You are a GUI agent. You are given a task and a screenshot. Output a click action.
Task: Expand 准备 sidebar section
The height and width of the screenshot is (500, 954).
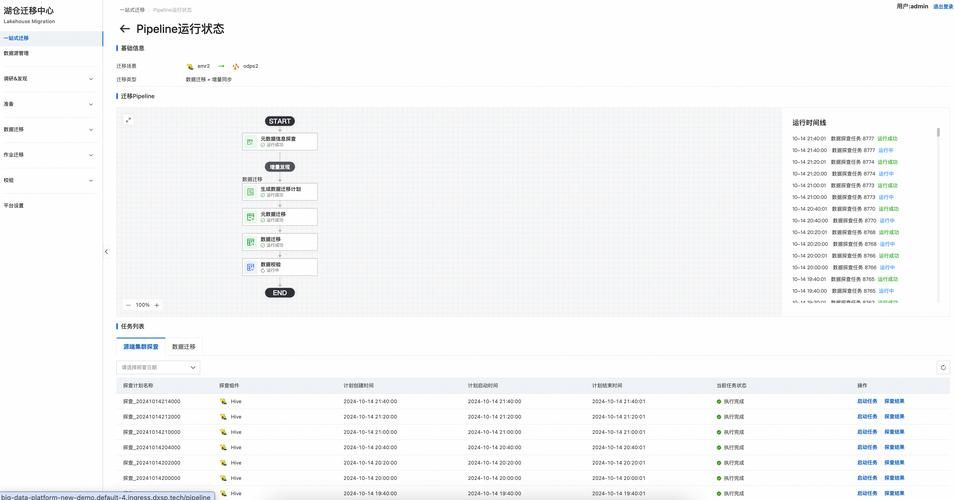click(51, 104)
